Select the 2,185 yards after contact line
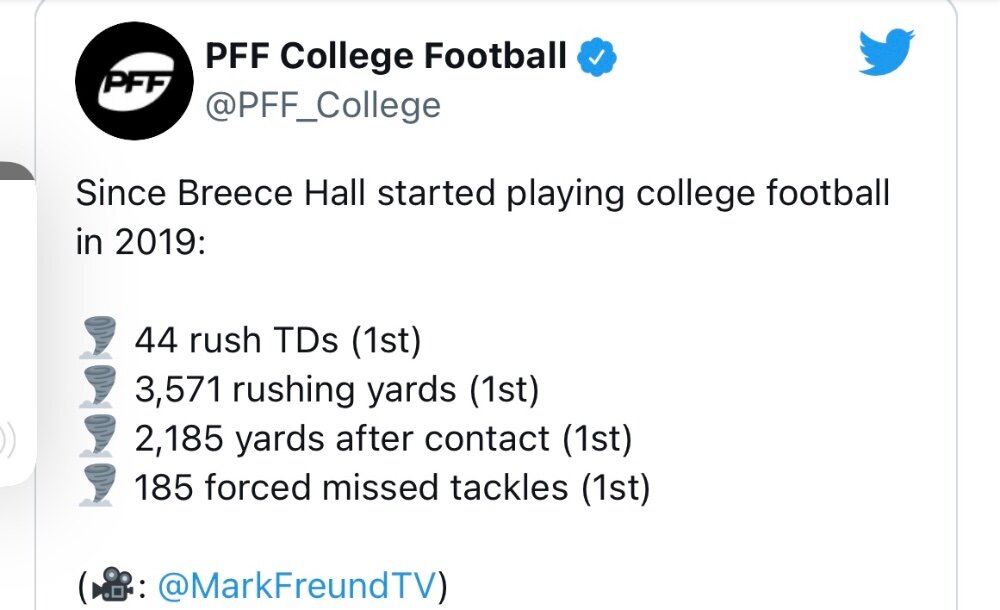The image size is (1000, 610). click(x=383, y=438)
